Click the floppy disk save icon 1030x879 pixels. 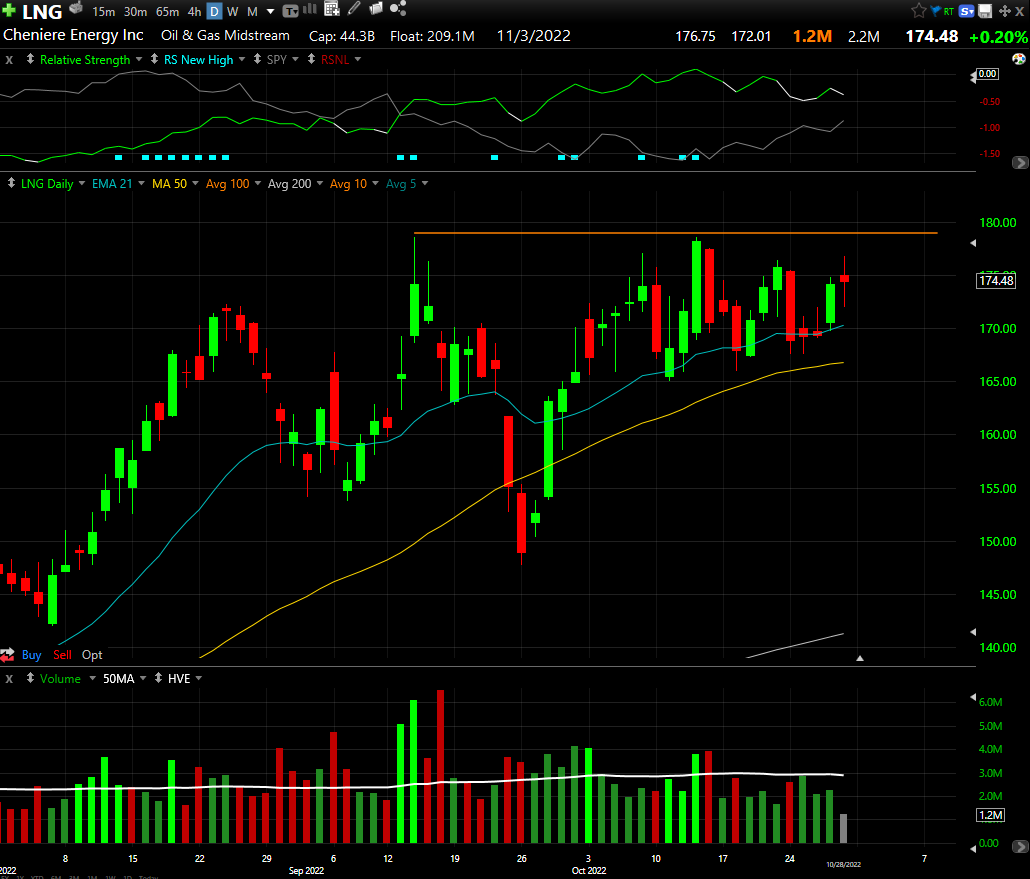tap(985, 11)
